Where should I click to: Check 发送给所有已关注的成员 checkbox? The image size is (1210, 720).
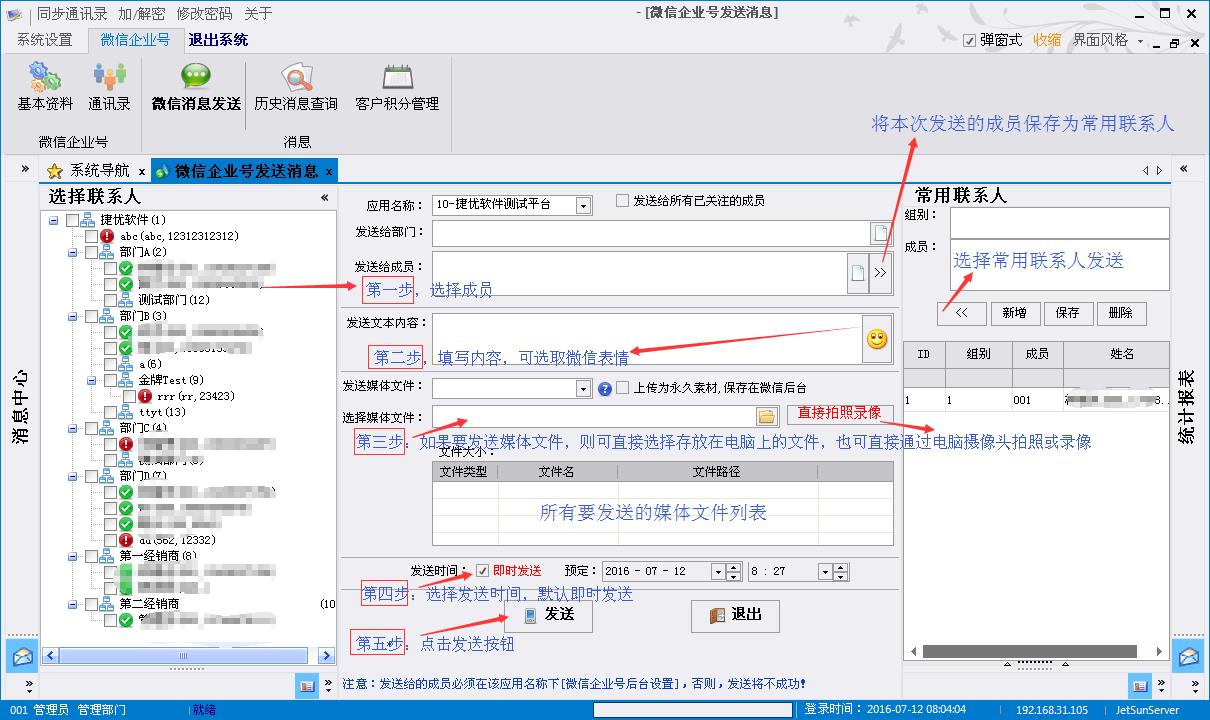pyautogui.click(x=623, y=201)
